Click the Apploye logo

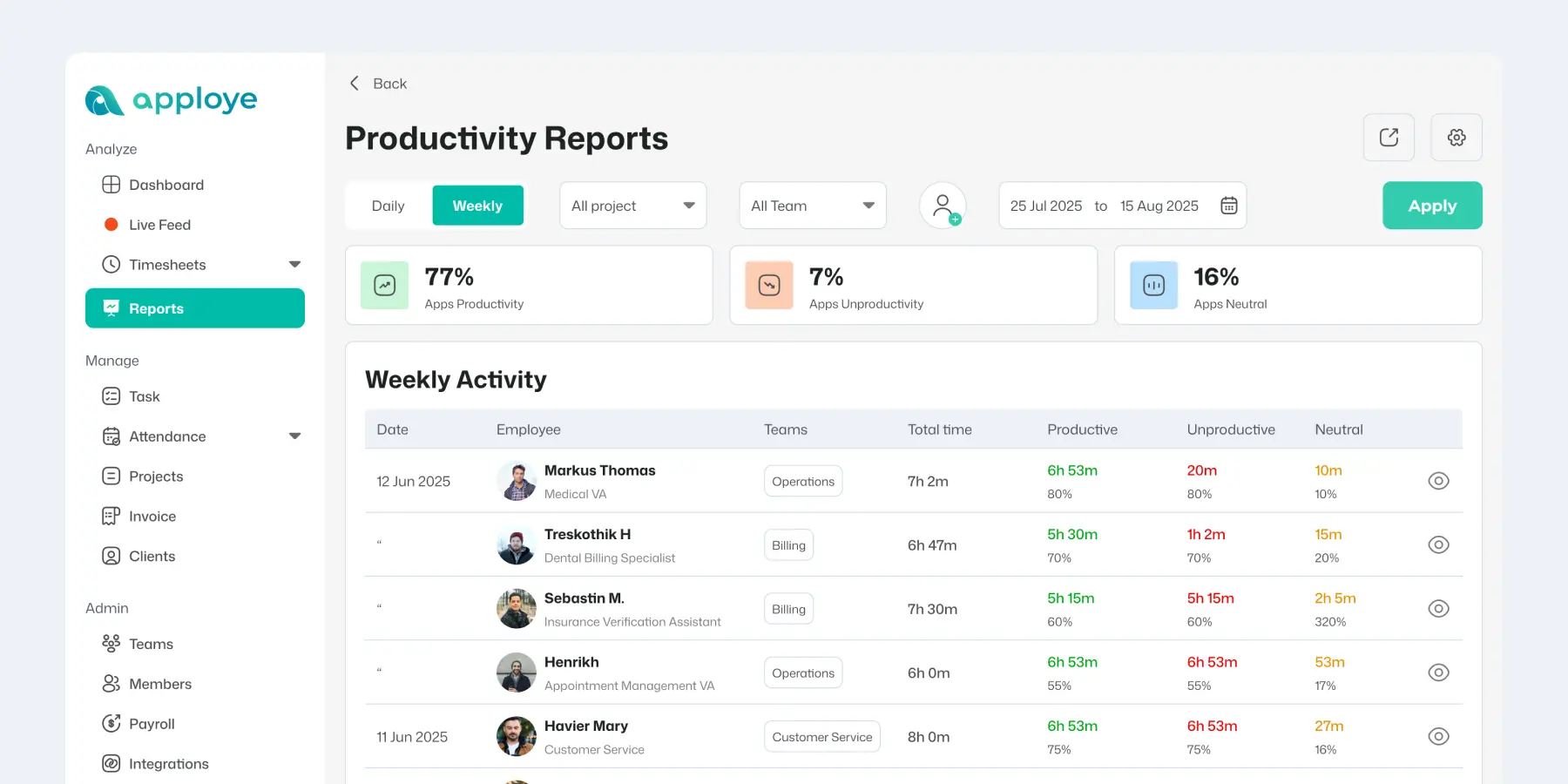point(171,100)
